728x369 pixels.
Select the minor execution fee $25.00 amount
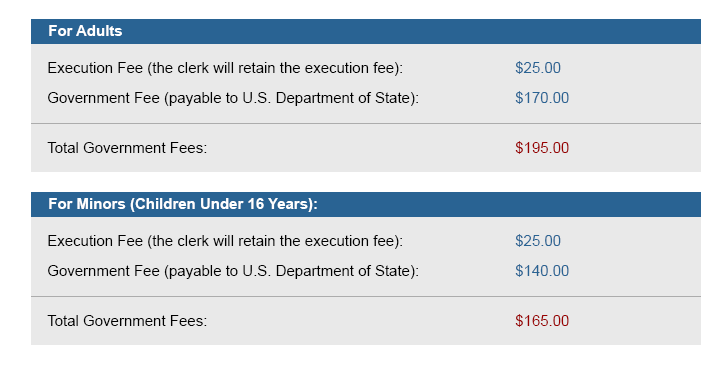pos(538,241)
